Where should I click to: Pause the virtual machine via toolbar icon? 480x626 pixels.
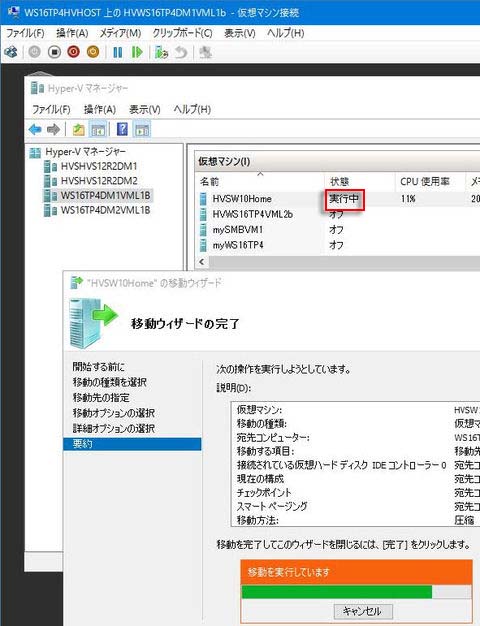(117, 52)
